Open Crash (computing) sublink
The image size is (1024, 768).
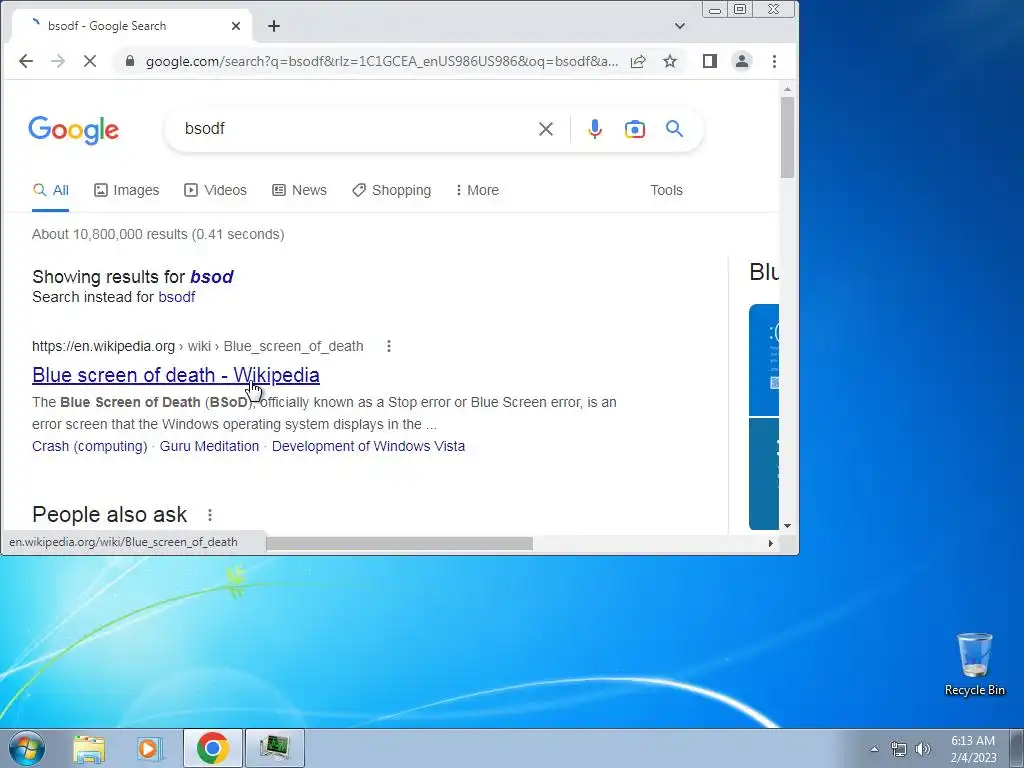(x=89, y=446)
